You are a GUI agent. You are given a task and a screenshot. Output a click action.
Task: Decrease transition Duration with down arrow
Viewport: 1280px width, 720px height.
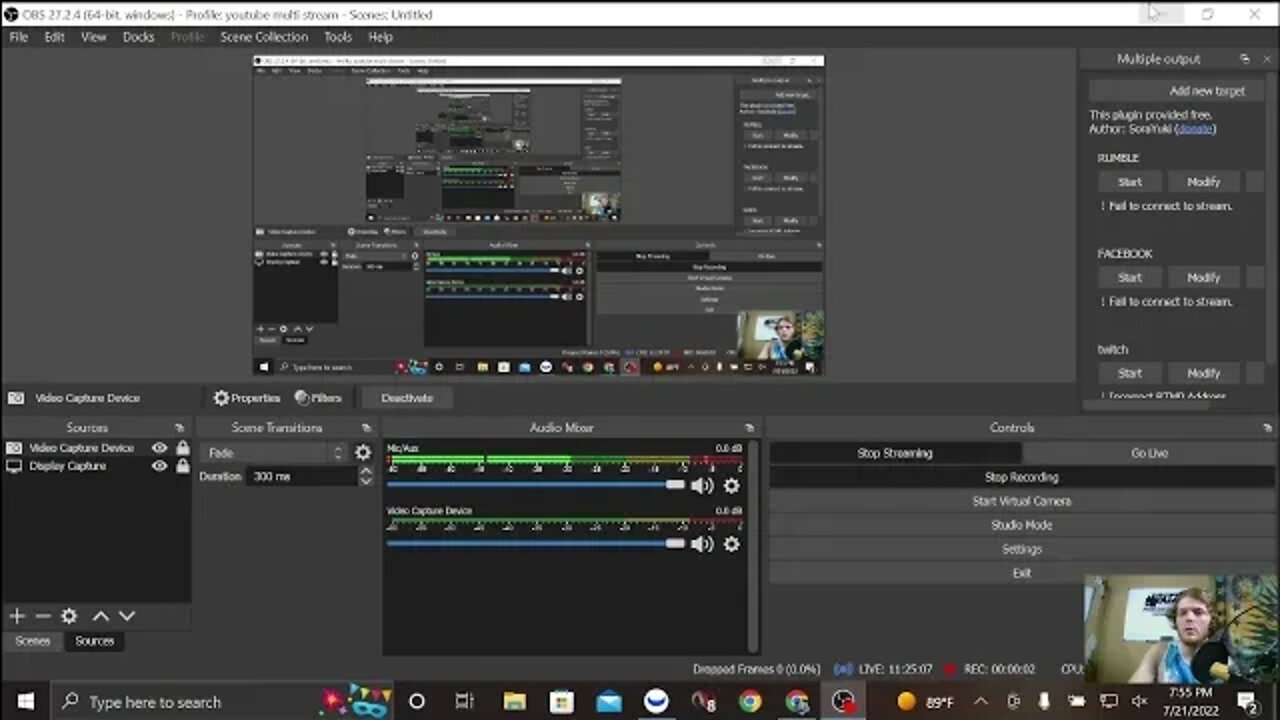[366, 481]
